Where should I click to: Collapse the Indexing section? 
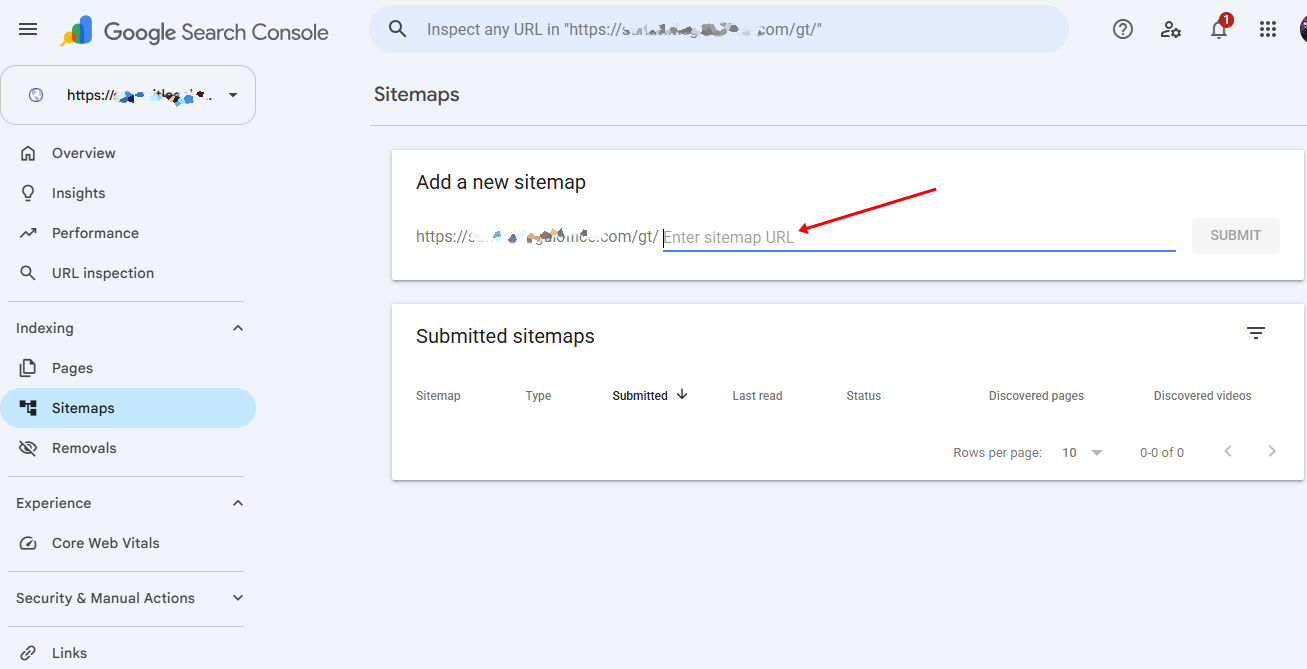(238, 328)
